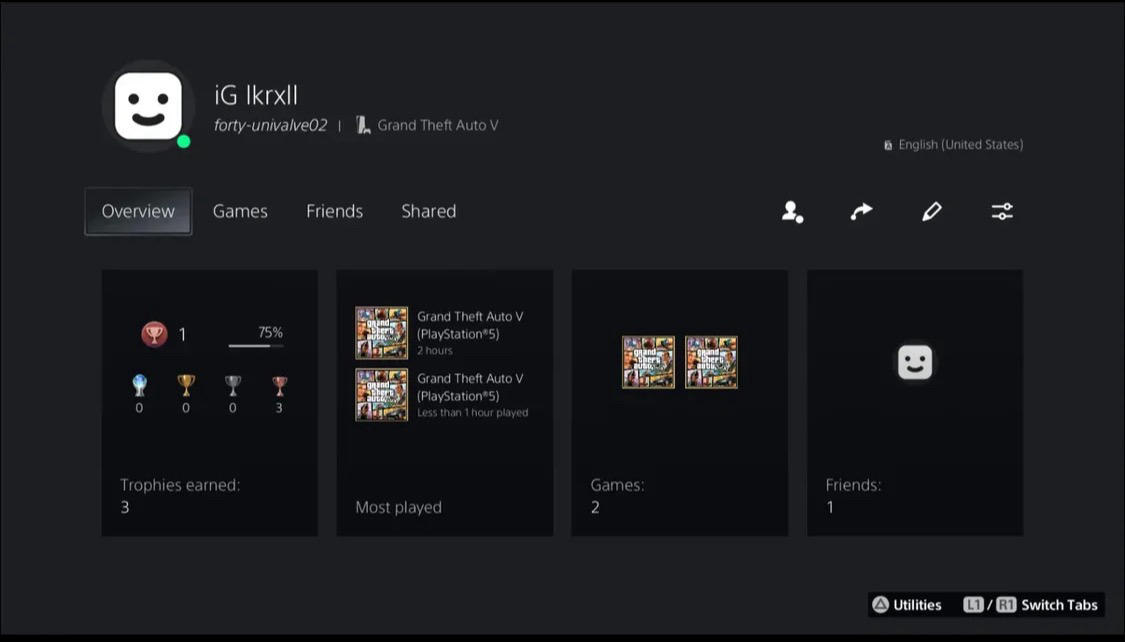Click the Grand Theft Auto V now-playing label
The image size is (1125, 642).
437,125
